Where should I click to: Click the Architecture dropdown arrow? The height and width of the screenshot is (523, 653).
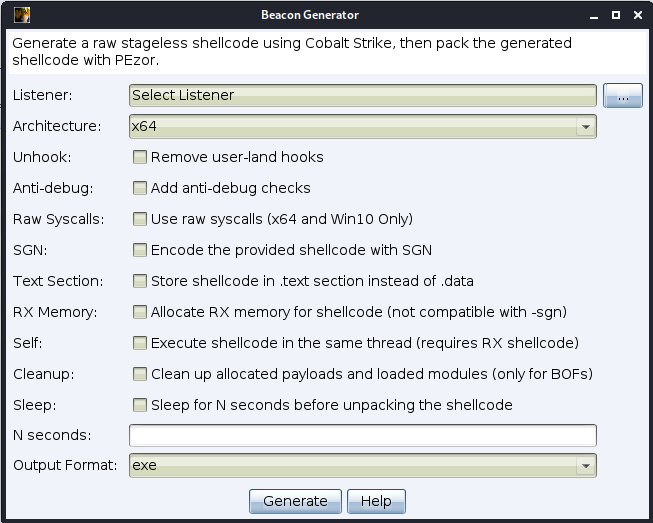click(586, 127)
